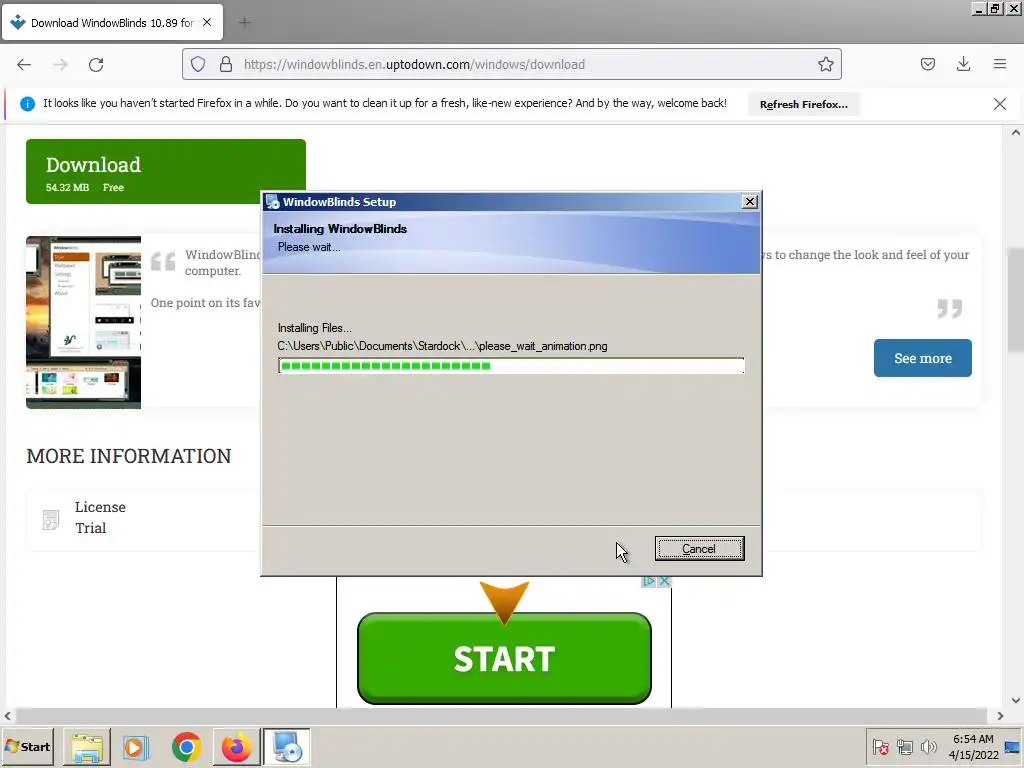The width and height of the screenshot is (1024, 768).
Task: Click the URL address bar
Action: click(x=511, y=64)
